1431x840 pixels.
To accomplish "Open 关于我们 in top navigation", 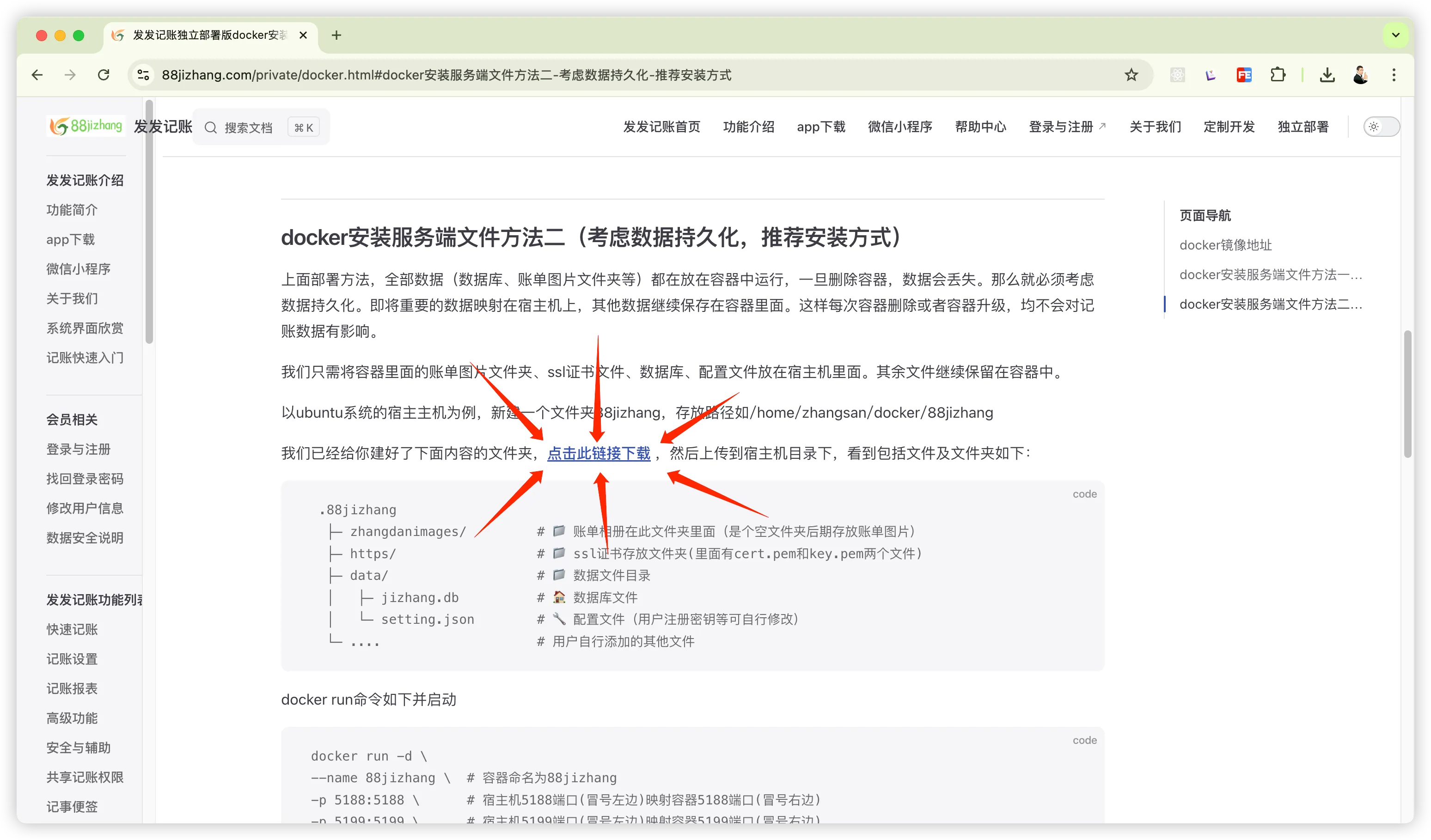I will pyautogui.click(x=1155, y=127).
